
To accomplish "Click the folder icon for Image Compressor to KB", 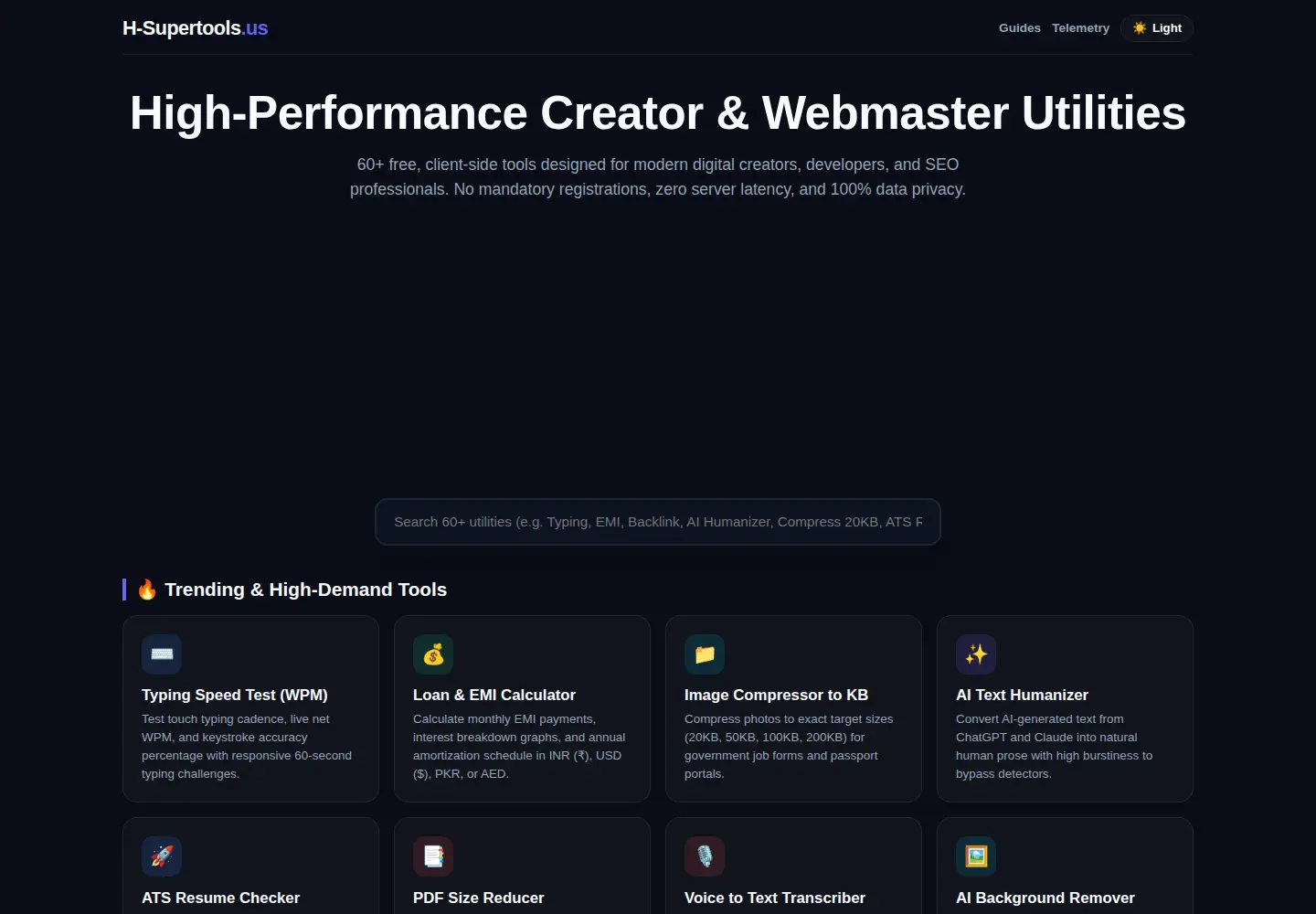I will 705,654.
